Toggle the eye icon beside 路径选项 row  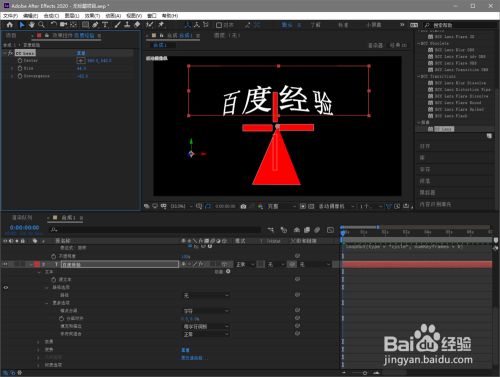(5, 287)
